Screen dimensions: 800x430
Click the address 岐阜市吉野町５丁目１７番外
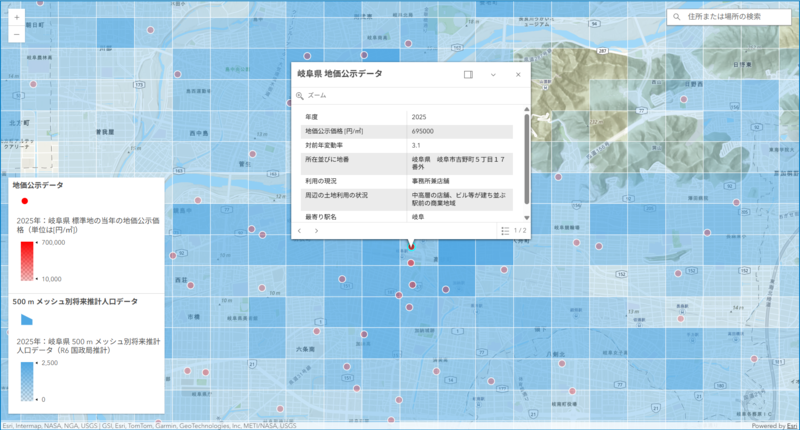tap(458, 163)
